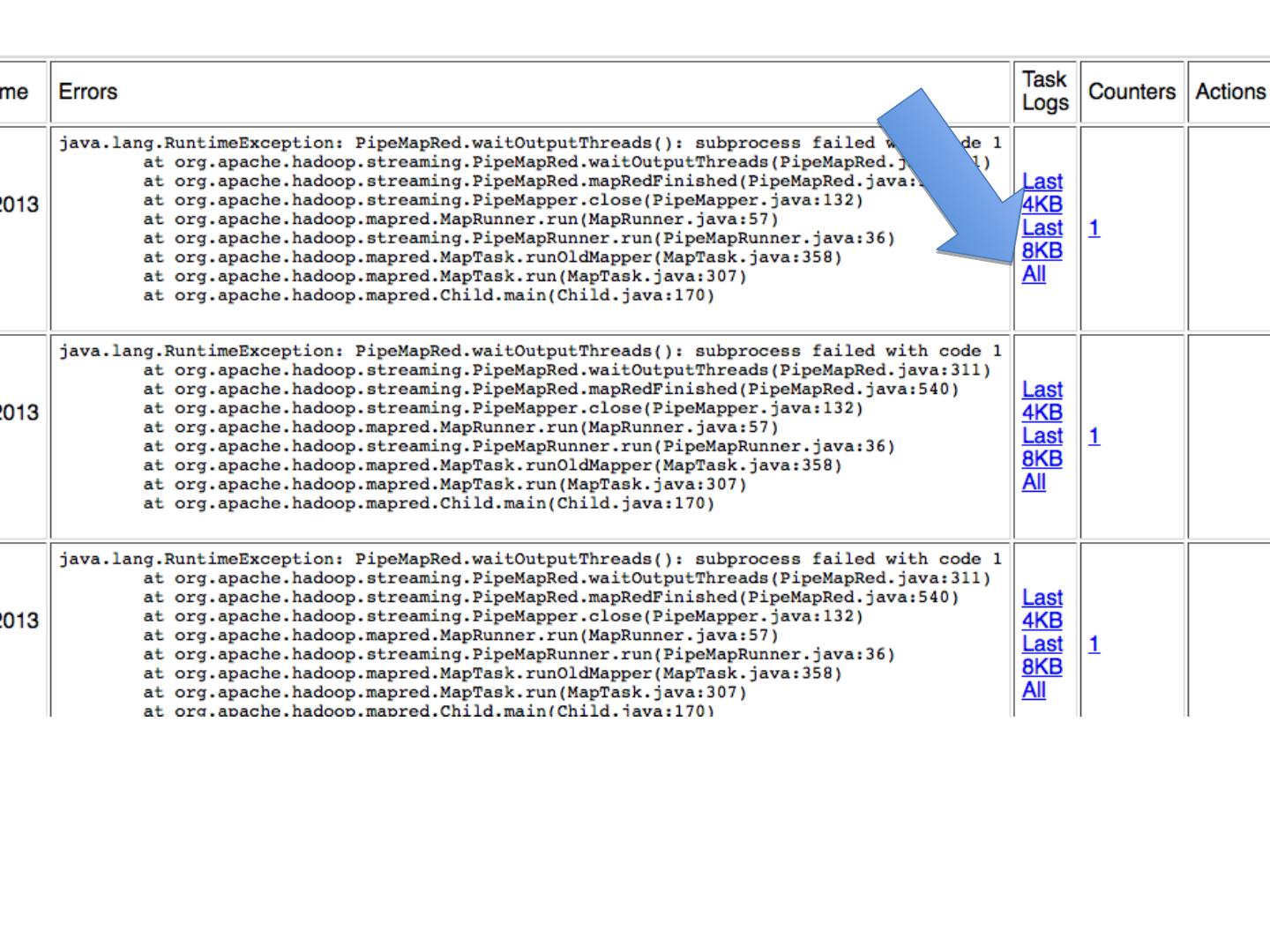This screenshot has height=952, width=1270.
Task: Click counter link 1 in second row
Action: [x=1094, y=436]
